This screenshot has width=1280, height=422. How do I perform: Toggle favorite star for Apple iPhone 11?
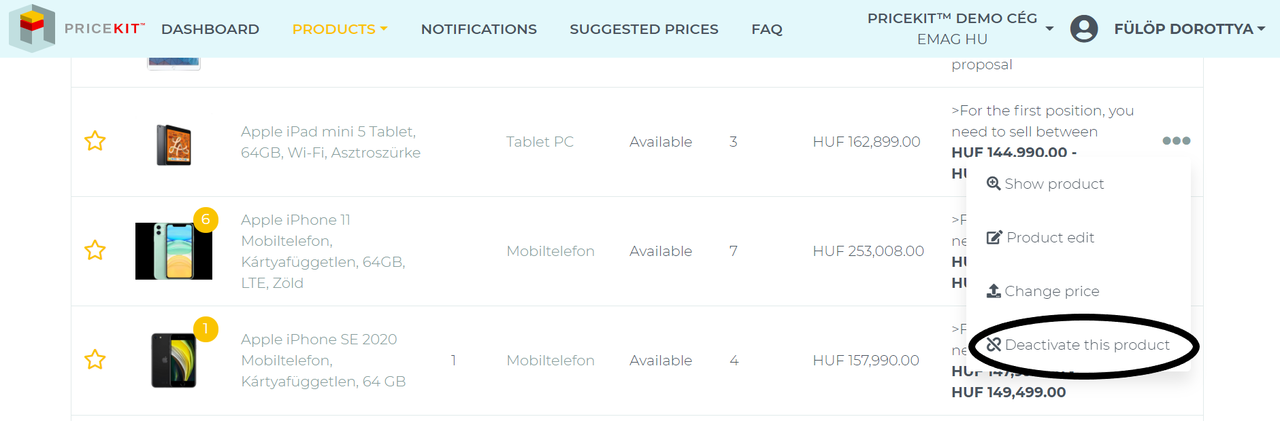click(95, 250)
